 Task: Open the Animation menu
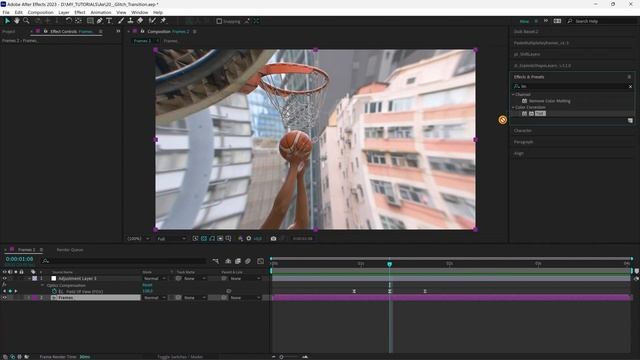click(101, 12)
